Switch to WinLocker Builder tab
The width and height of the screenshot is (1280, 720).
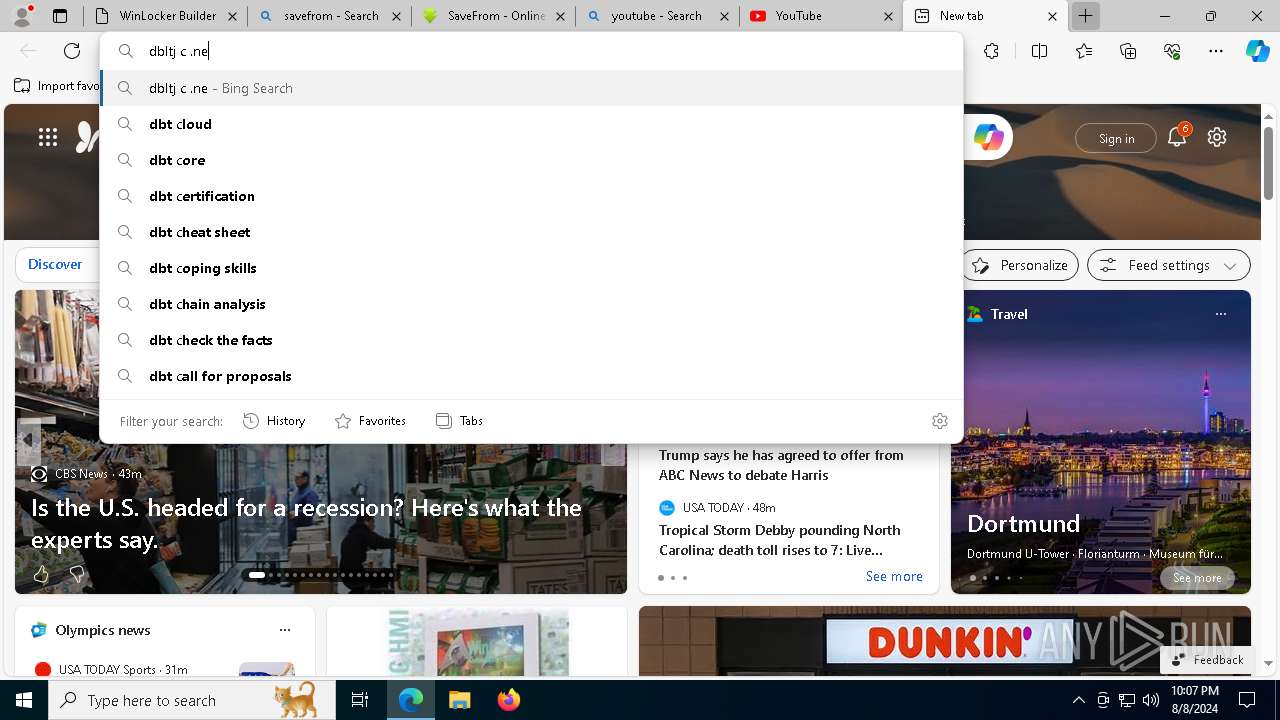pyautogui.click(x=165, y=16)
